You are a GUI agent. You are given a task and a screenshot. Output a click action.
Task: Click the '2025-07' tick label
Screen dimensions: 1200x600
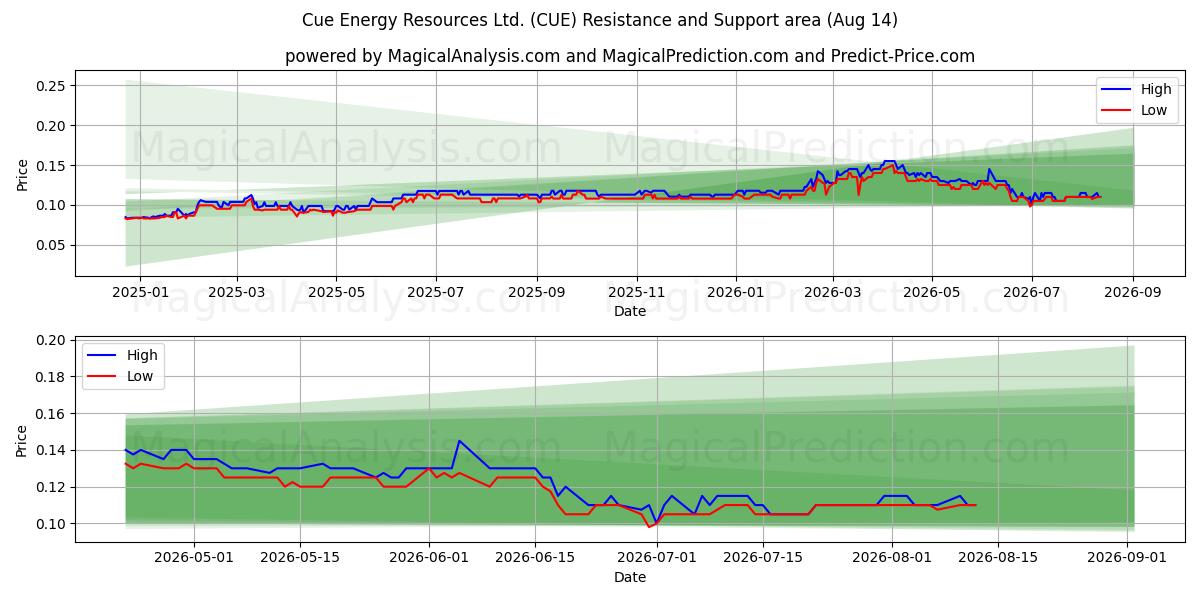(436, 291)
